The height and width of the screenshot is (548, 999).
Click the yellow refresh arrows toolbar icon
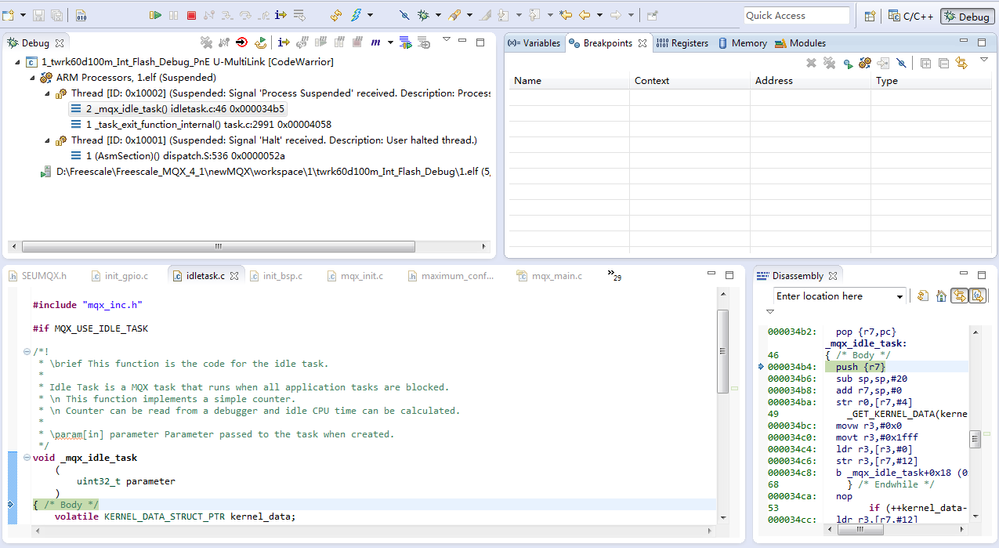[x=336, y=15]
